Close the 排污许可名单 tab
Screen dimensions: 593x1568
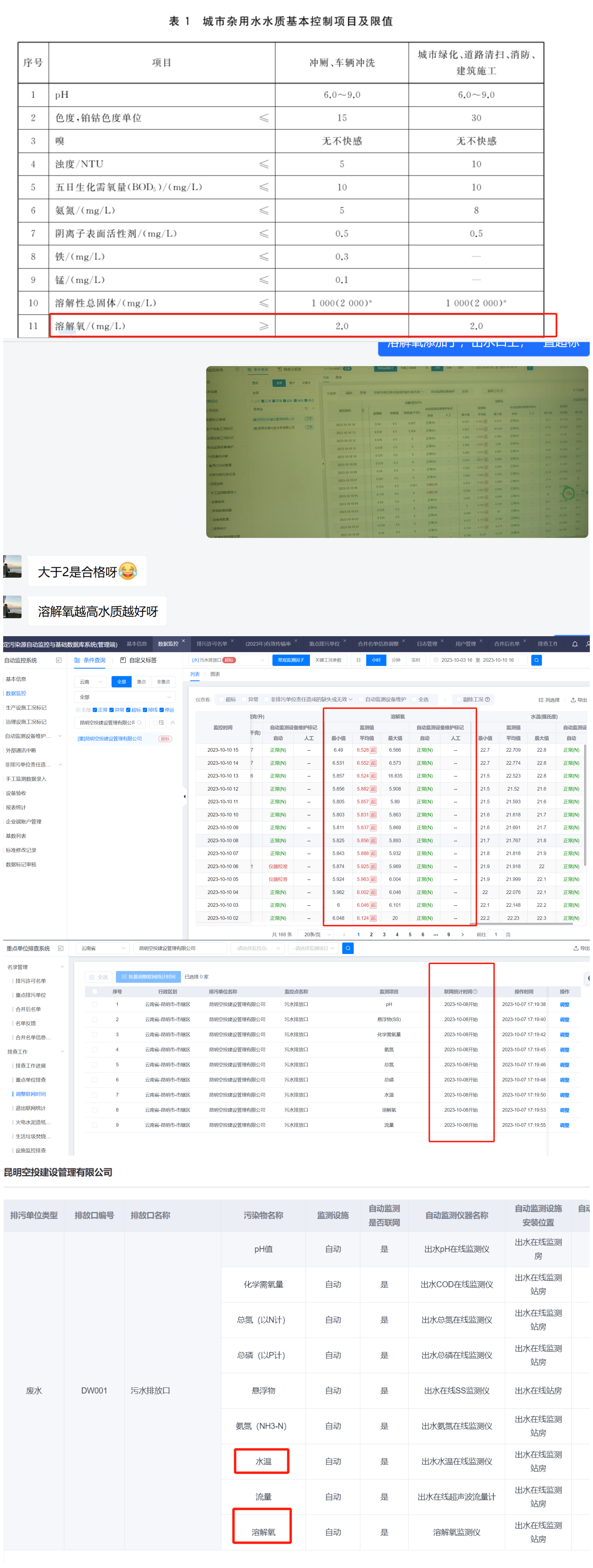(232, 641)
